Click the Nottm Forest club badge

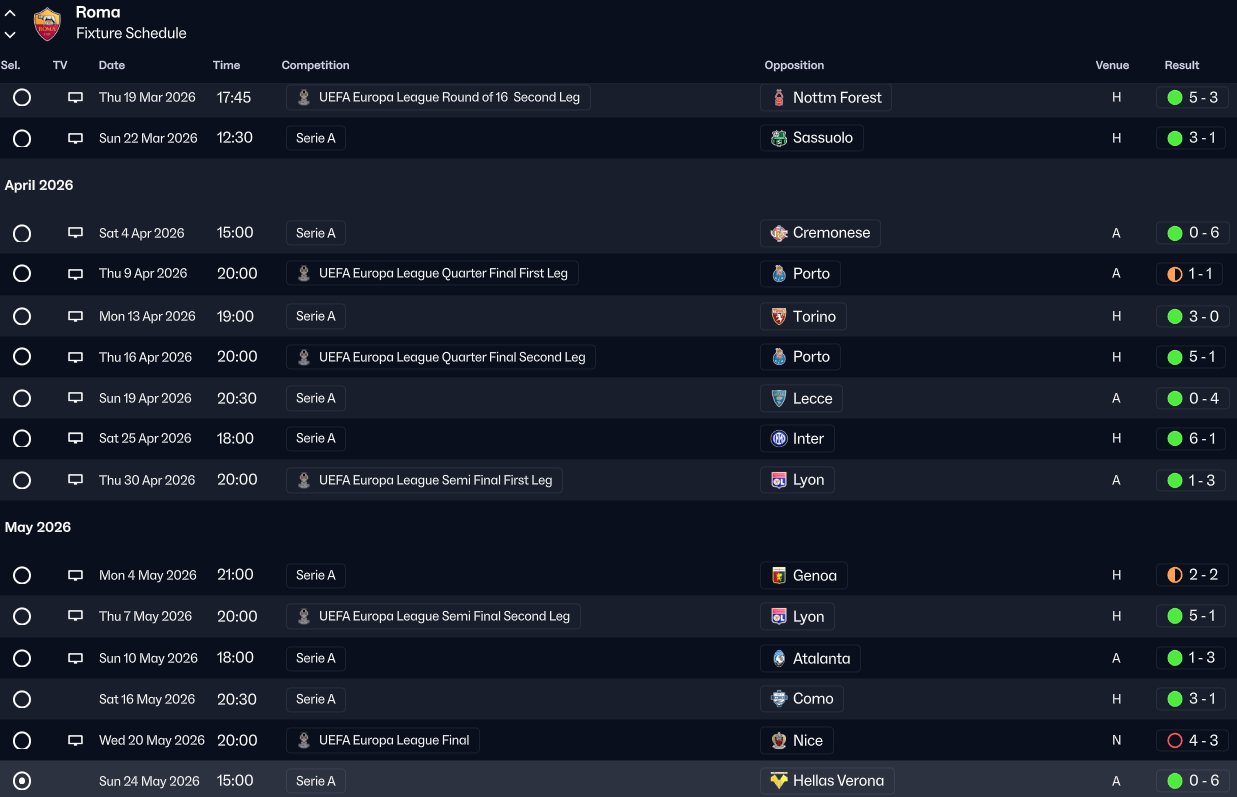779,98
